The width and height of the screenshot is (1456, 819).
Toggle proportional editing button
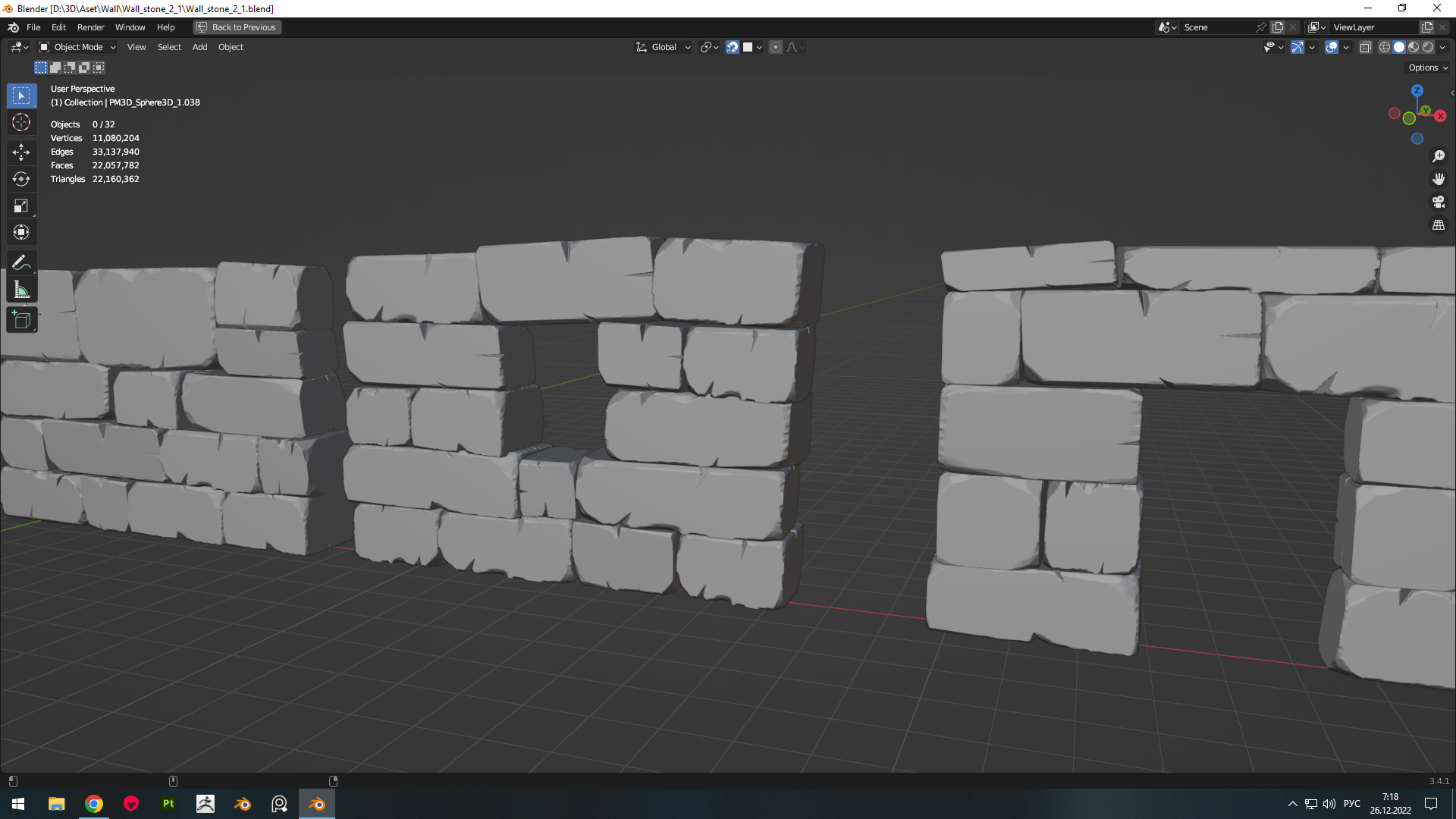[x=776, y=47]
